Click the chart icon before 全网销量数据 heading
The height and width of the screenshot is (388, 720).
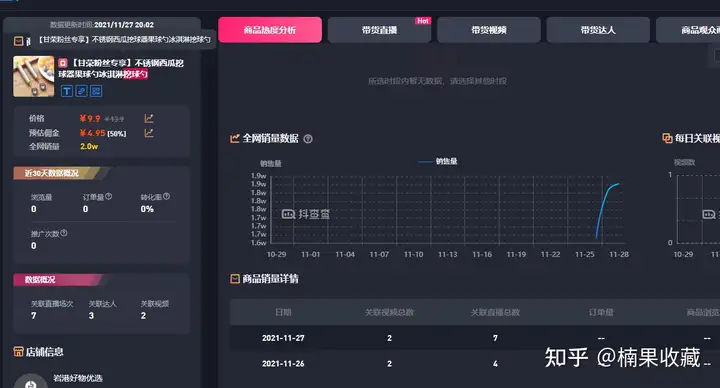pos(235,138)
